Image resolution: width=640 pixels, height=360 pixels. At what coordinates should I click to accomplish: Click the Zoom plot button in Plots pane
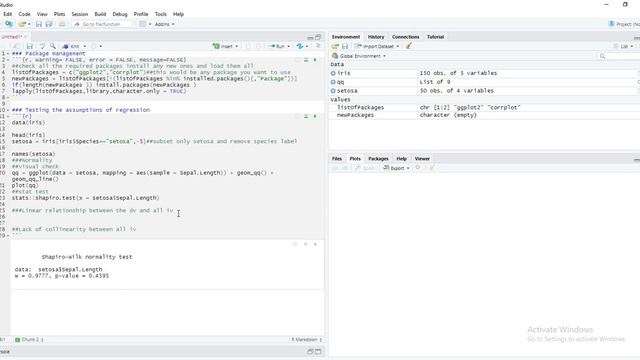(365, 168)
